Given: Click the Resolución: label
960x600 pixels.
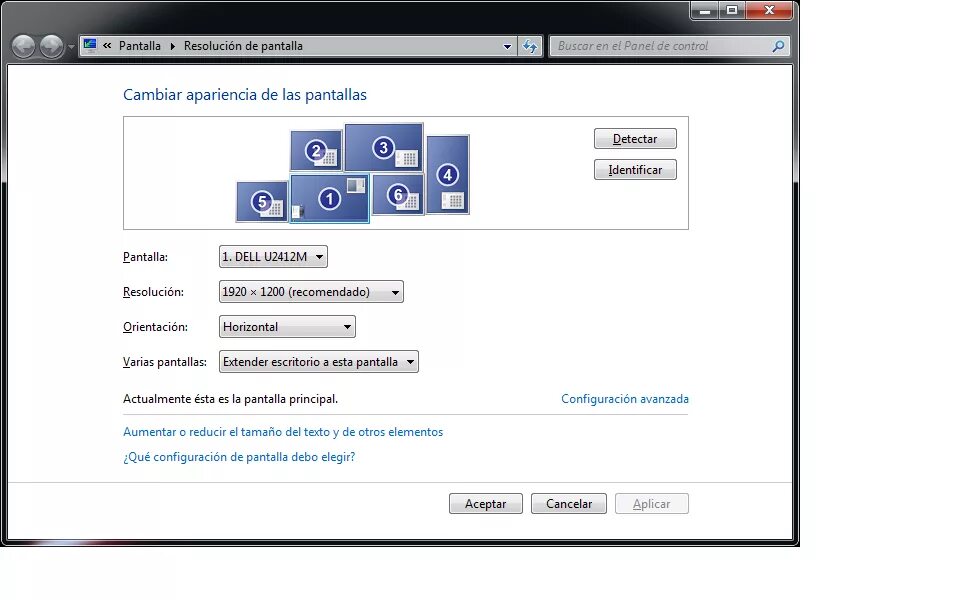Looking at the screenshot, I should point(153,292).
